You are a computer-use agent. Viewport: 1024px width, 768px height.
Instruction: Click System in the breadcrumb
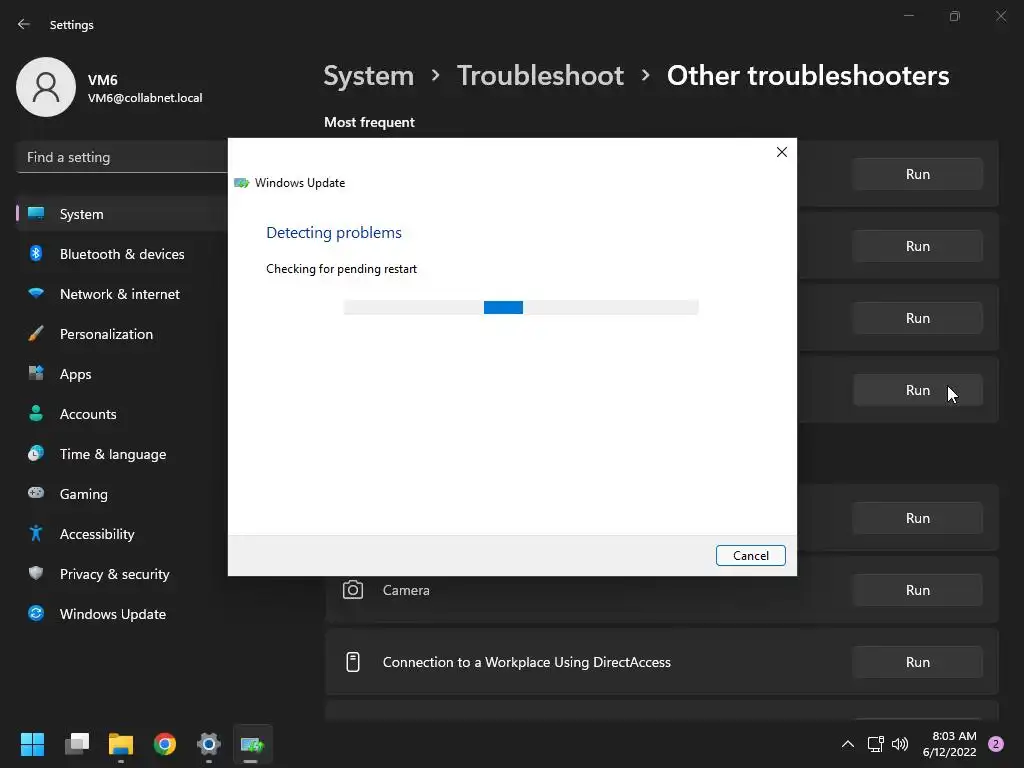[x=369, y=76]
